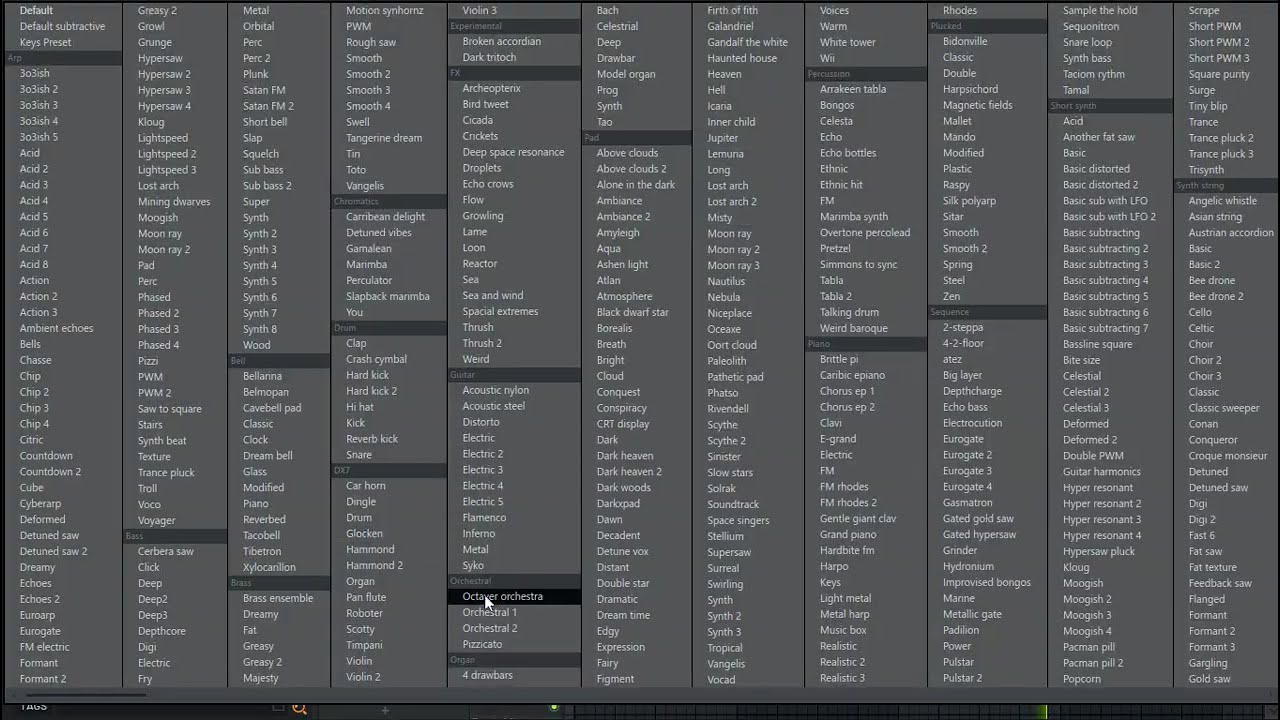This screenshot has width=1280, height=720.
Task: Select the Carribean delight preset
Action: [x=386, y=217]
